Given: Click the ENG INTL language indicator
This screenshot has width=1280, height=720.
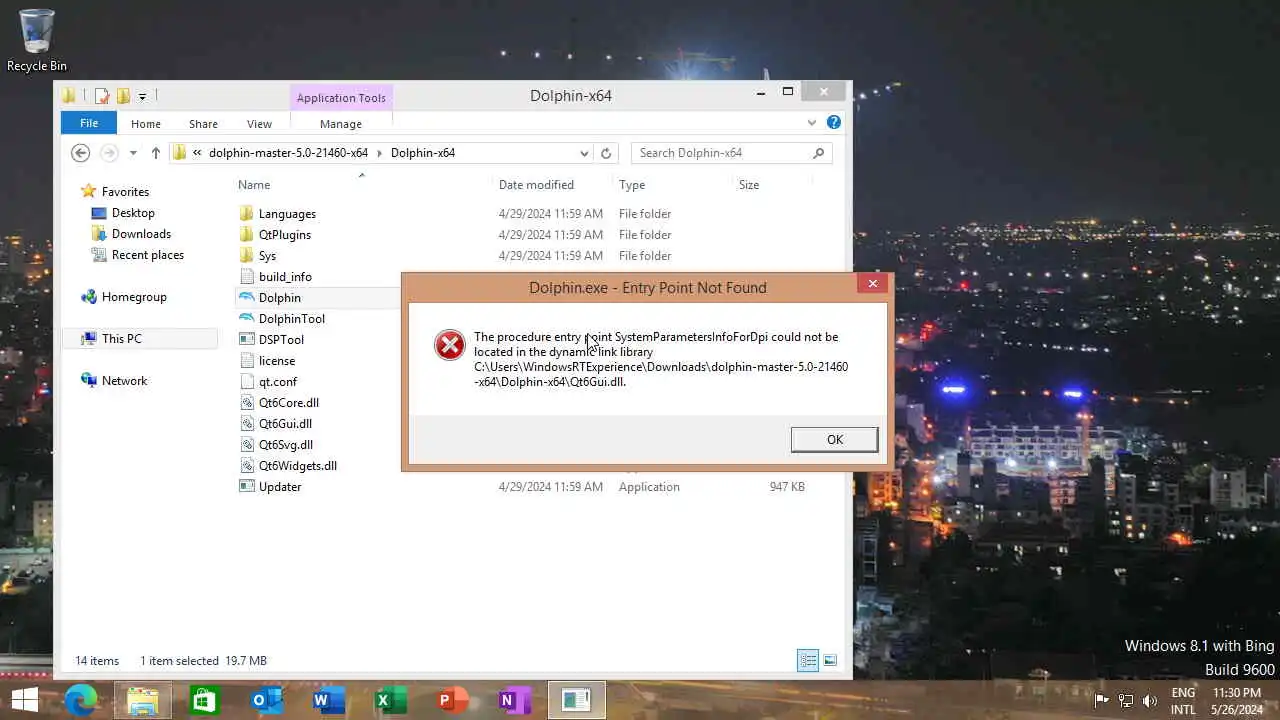Looking at the screenshot, I should coord(1183,700).
